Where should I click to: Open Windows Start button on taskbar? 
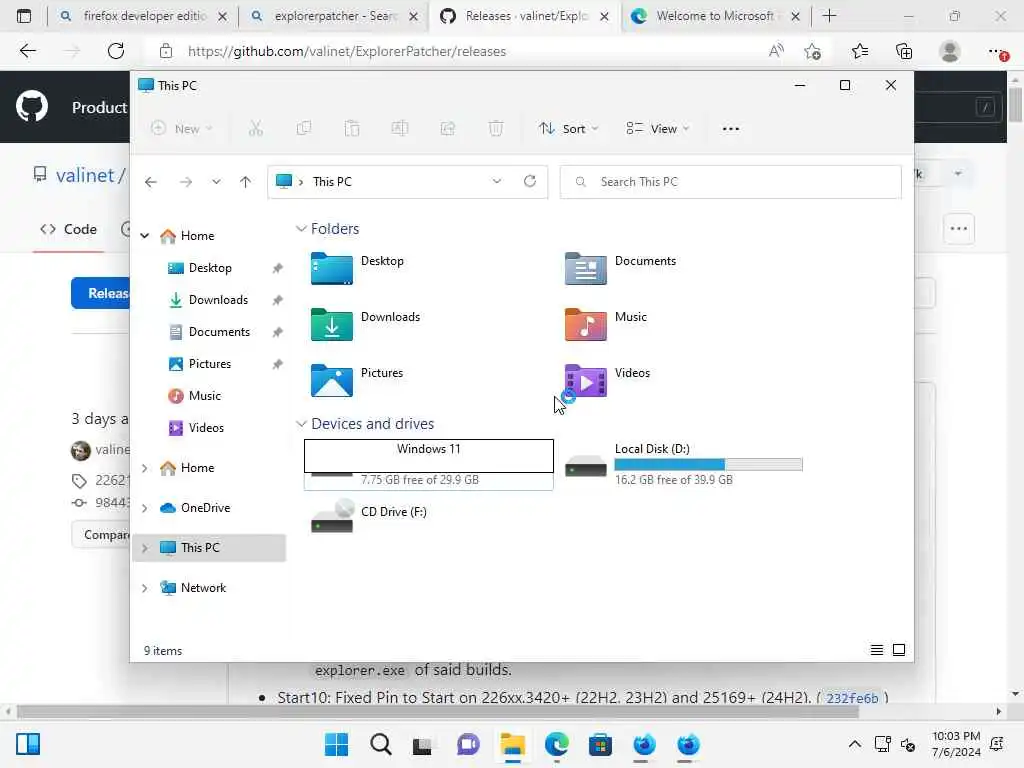[x=336, y=744]
